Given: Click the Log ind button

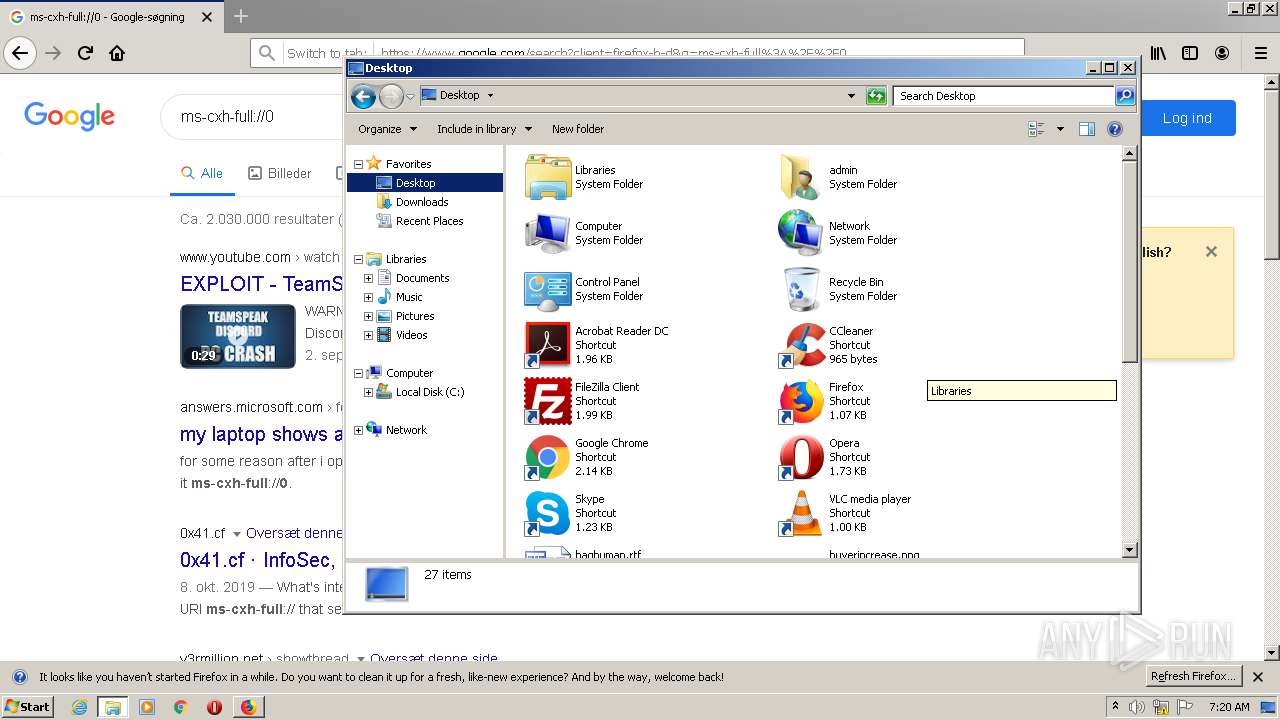Looking at the screenshot, I should click(x=1187, y=118).
